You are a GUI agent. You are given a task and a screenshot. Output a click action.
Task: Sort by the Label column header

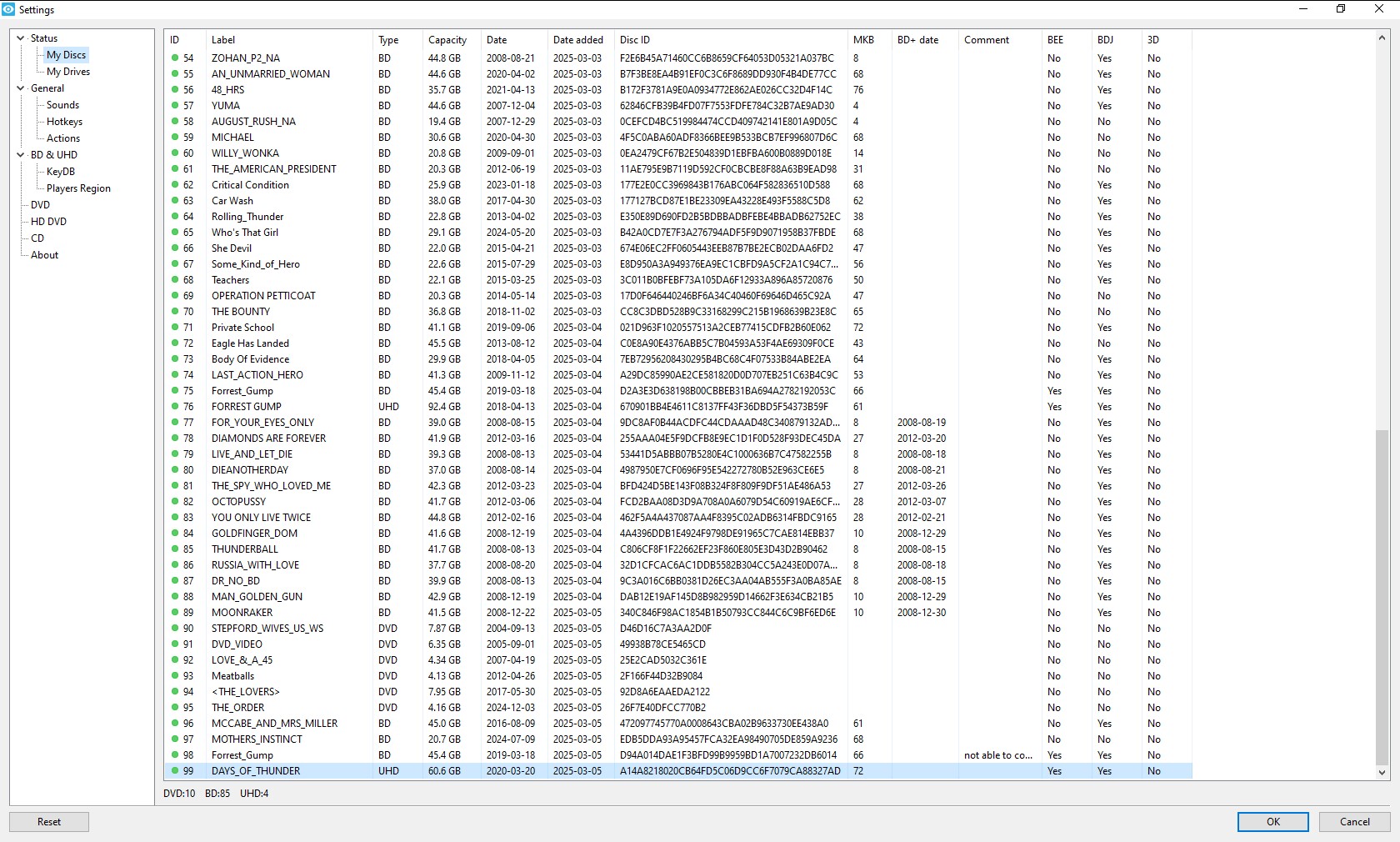tap(288, 40)
